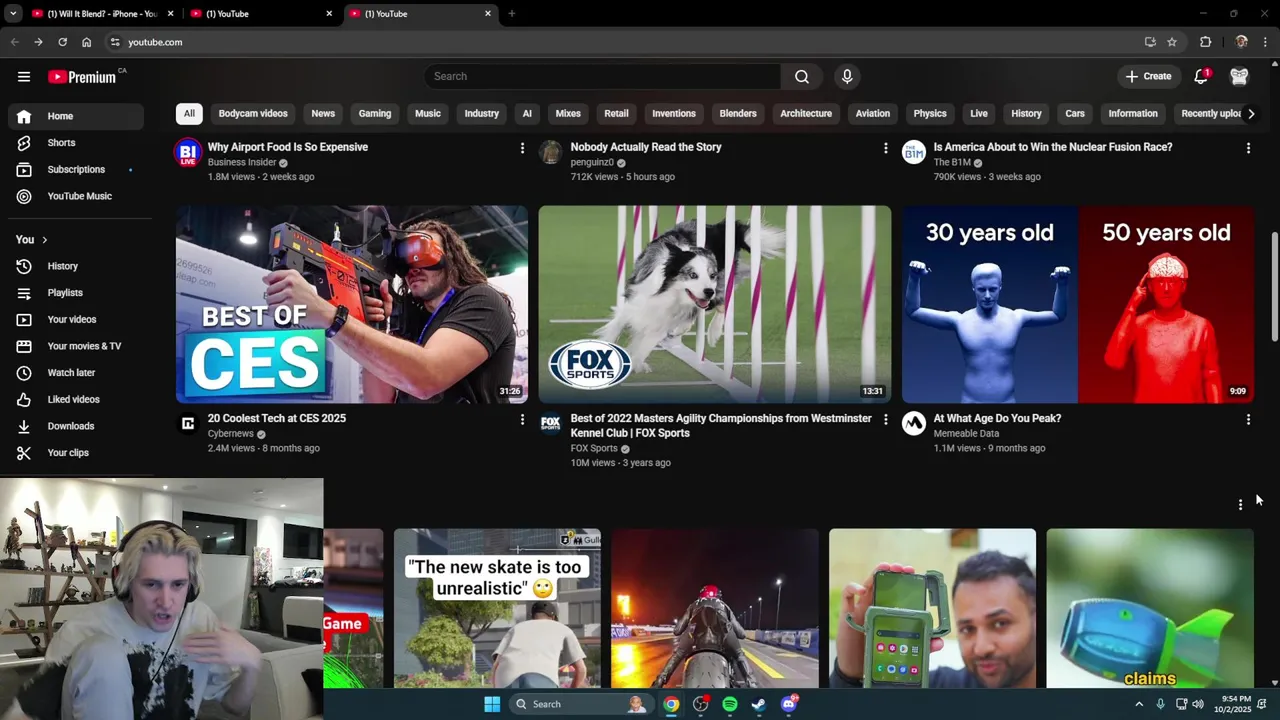Click the Memeable Data channel avatar
The image size is (1280, 720).
point(914,424)
